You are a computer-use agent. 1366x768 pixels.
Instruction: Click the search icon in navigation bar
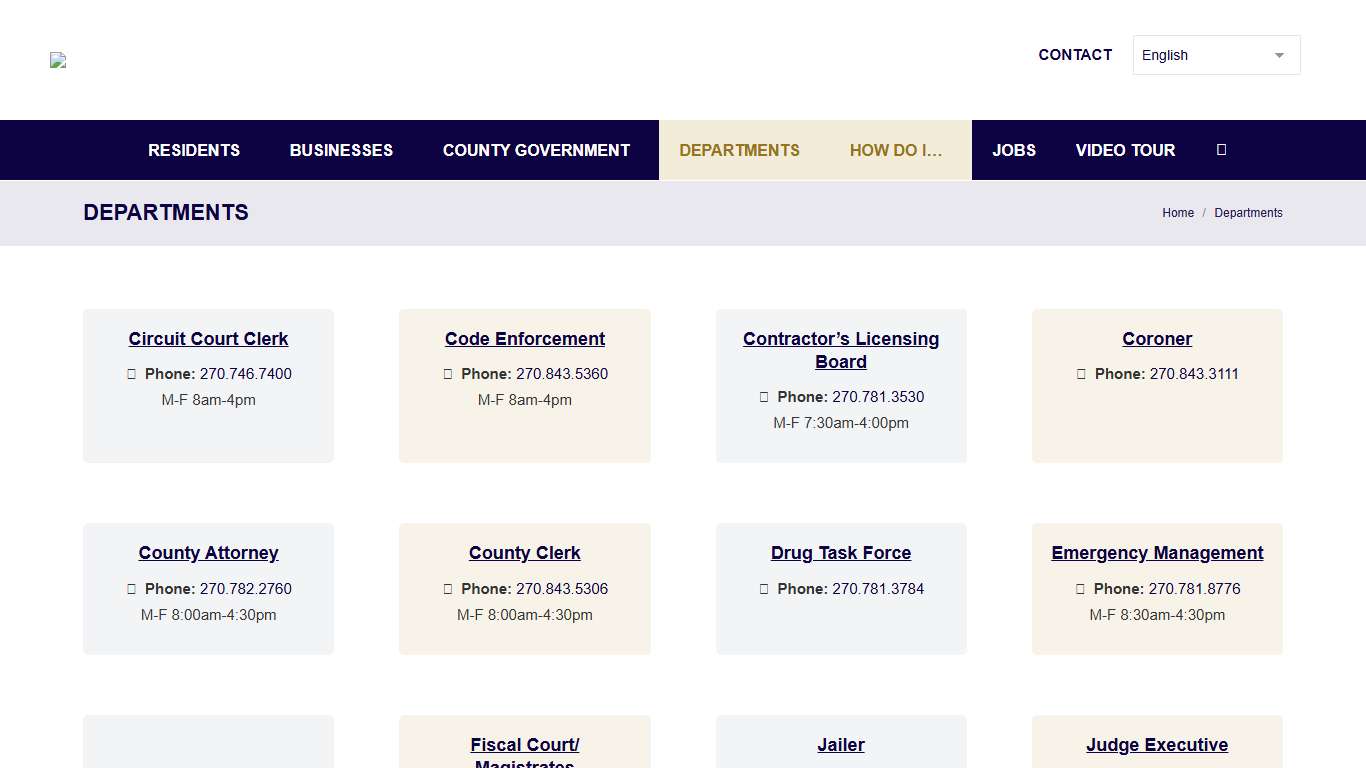(1221, 150)
